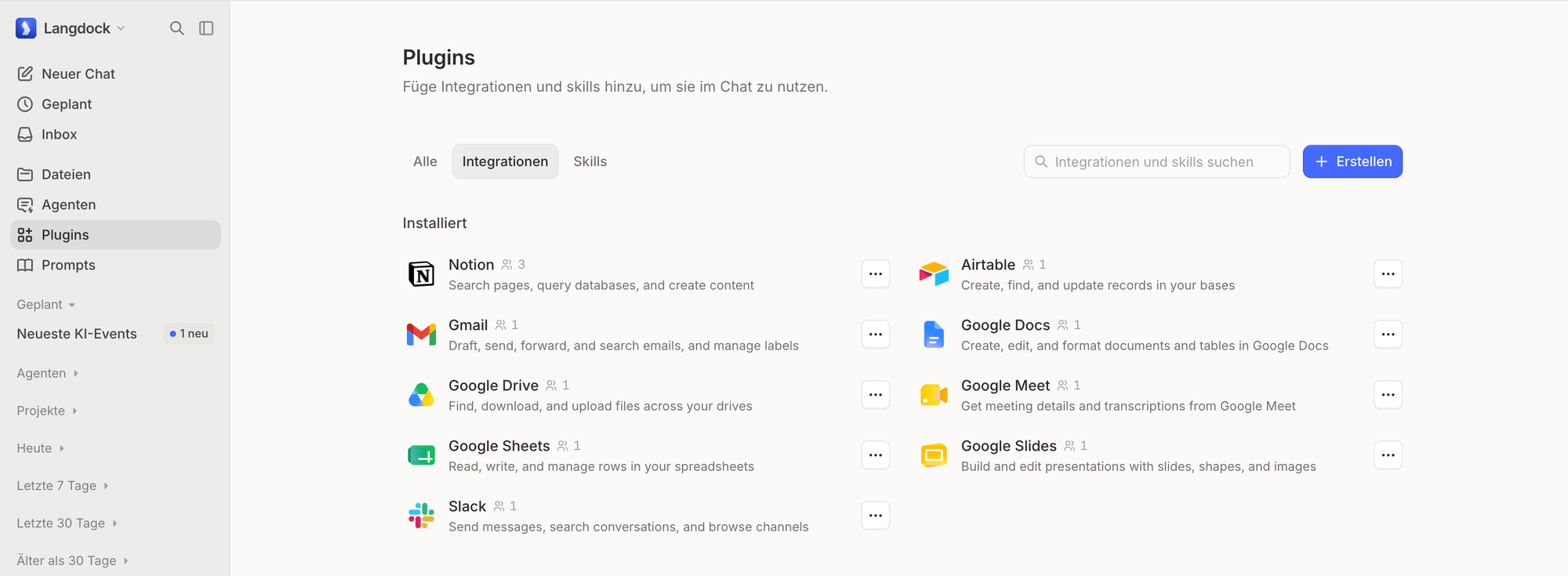
Task: Start a Neuer Chat
Action: 115,74
